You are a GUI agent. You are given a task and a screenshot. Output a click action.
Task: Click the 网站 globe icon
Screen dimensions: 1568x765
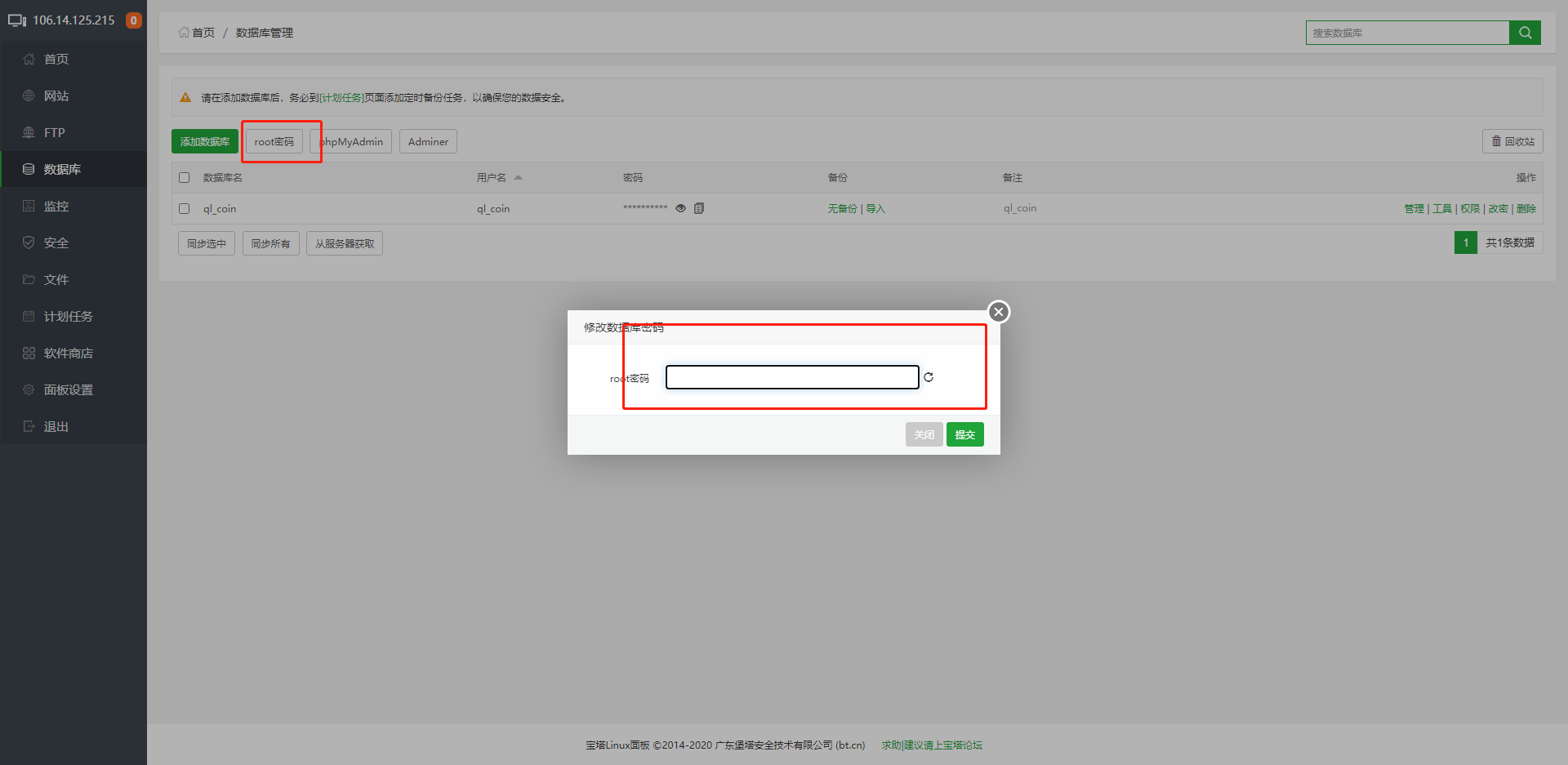(x=29, y=96)
